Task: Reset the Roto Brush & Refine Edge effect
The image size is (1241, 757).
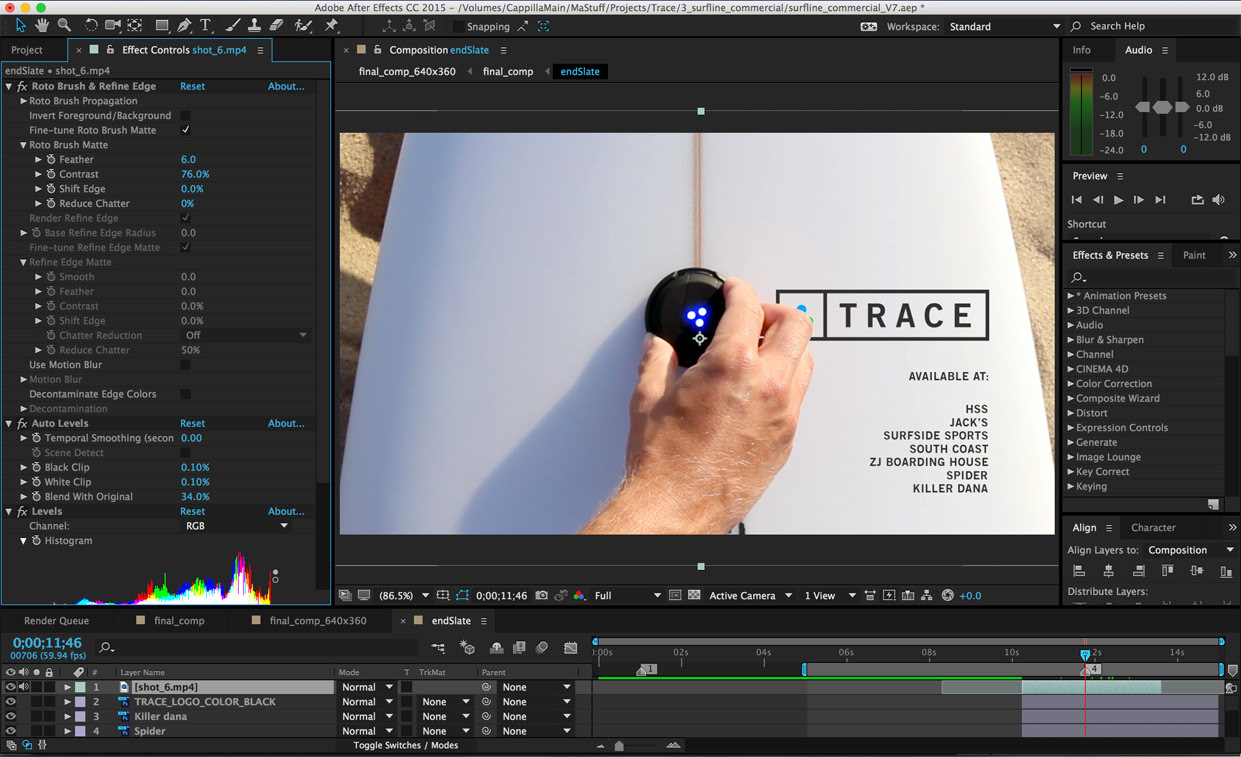Action: pos(192,87)
